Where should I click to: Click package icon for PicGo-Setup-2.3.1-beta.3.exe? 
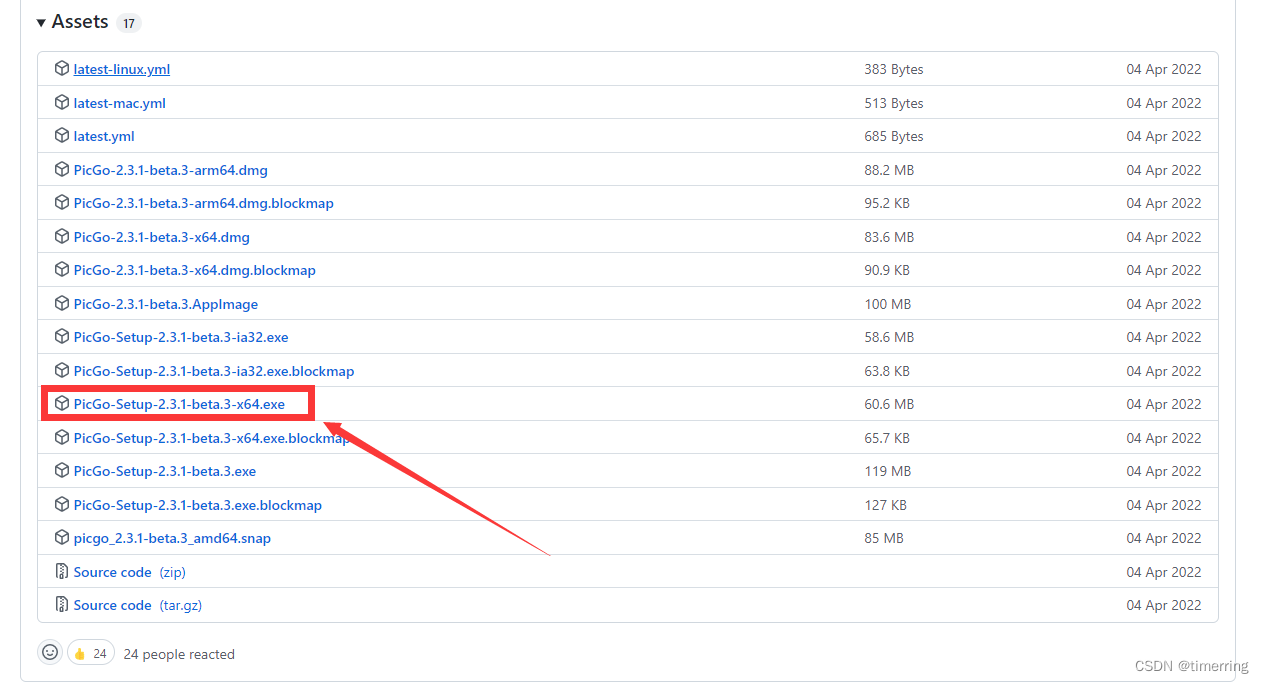[62, 471]
